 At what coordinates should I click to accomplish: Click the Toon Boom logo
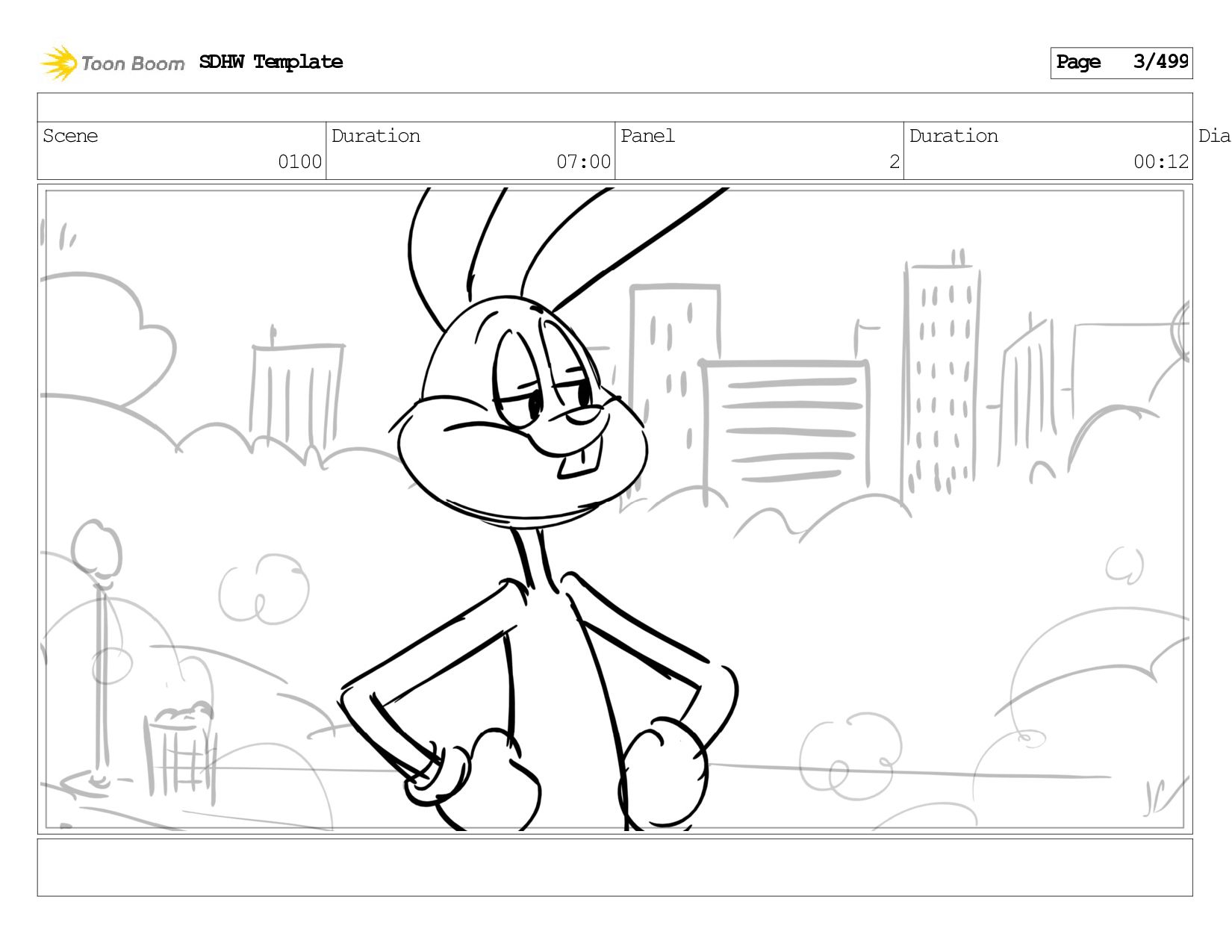112,63
